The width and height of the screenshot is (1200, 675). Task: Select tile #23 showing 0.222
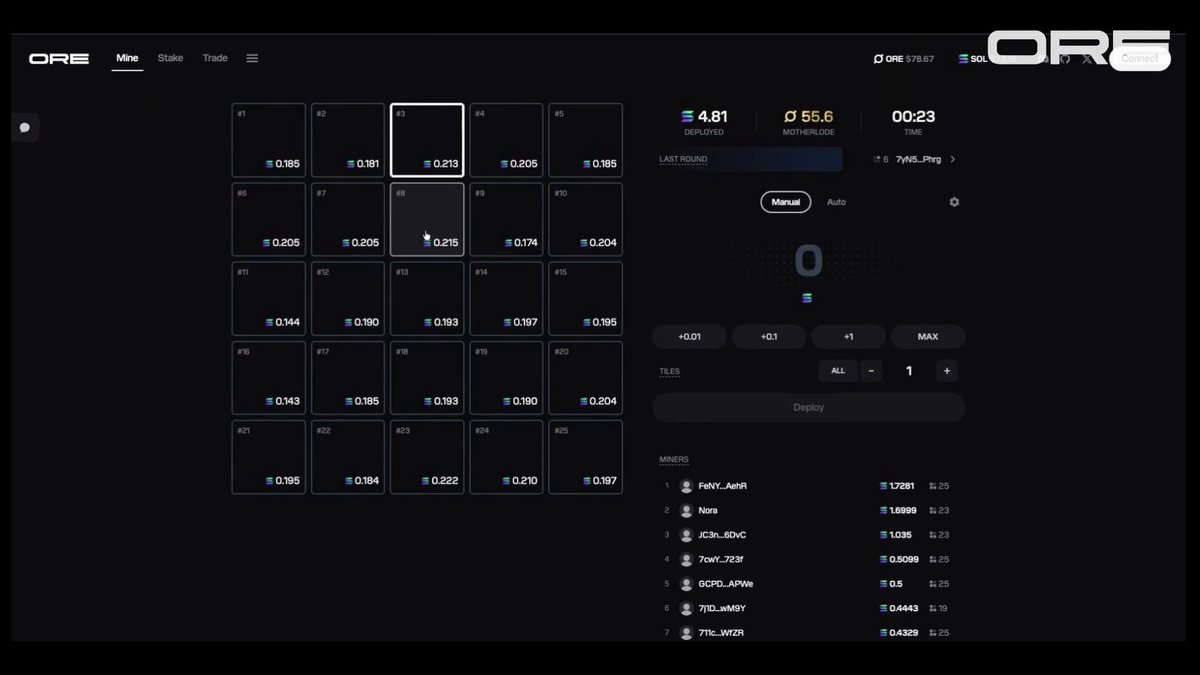coord(427,457)
